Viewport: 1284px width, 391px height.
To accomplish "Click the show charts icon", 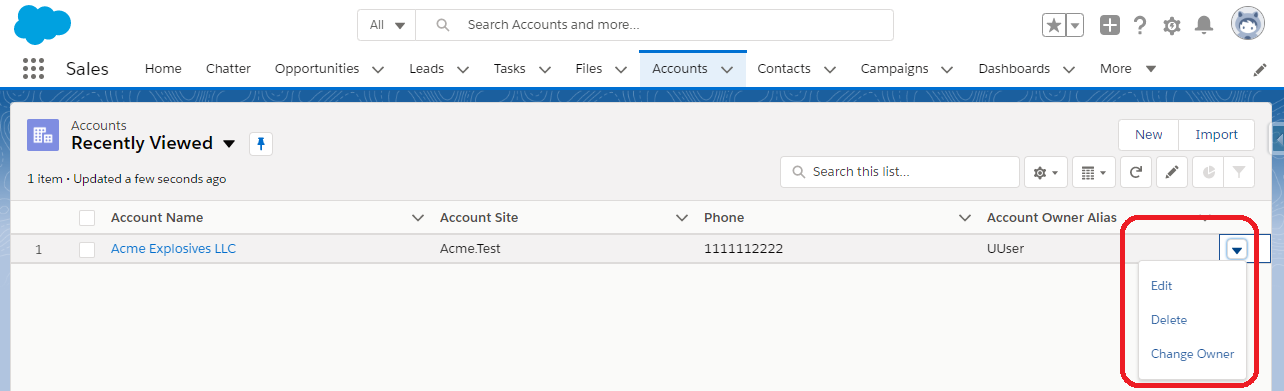I will pos(1209,172).
